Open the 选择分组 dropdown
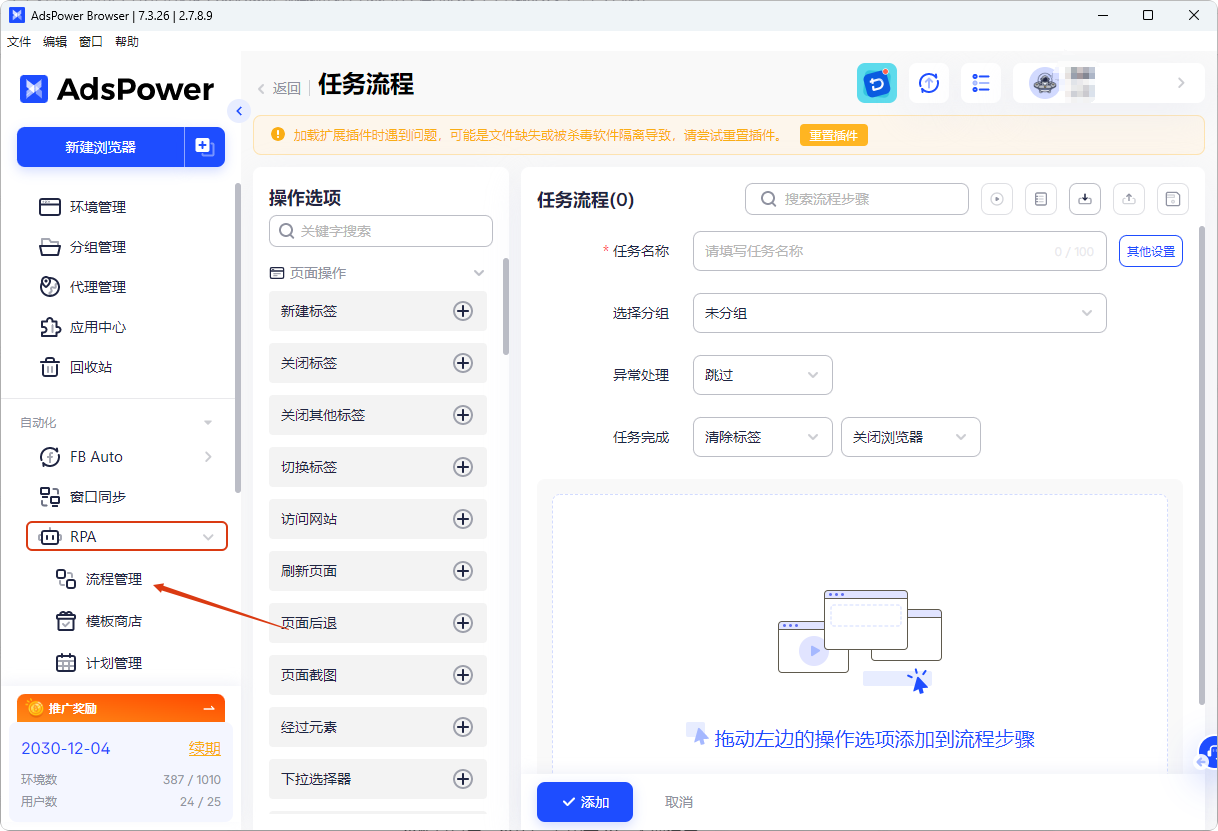The height and width of the screenshot is (831, 1218). [900, 313]
